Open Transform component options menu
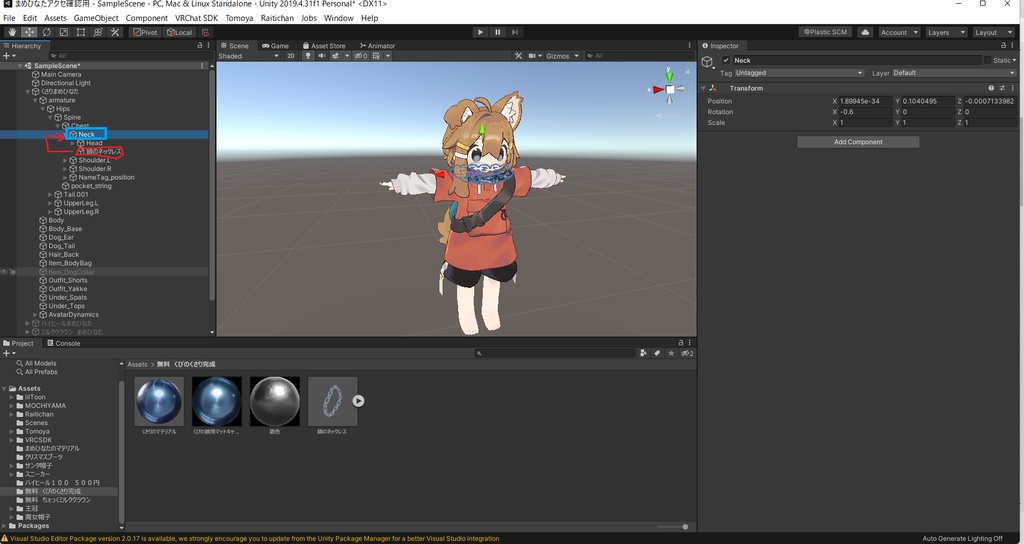The height and width of the screenshot is (544, 1024). pos(1012,88)
